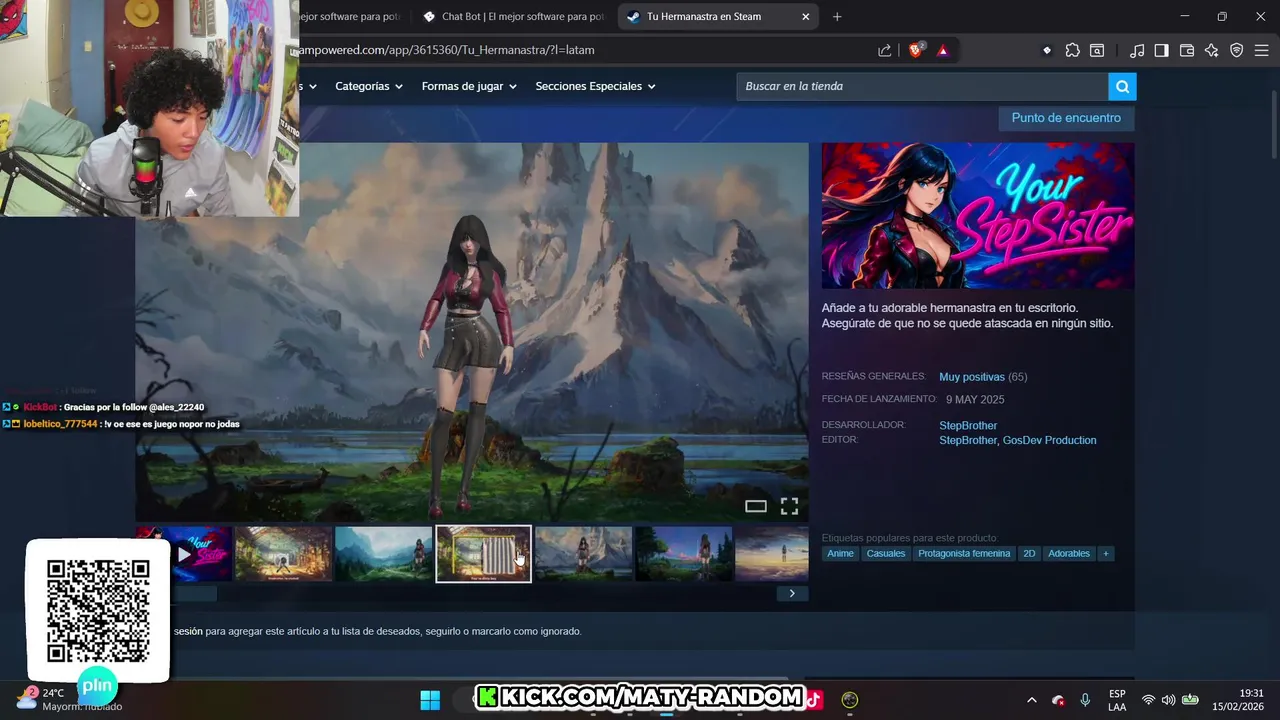Advance the thumbnail strip with right arrow
The image size is (1280, 720).
[x=792, y=593]
